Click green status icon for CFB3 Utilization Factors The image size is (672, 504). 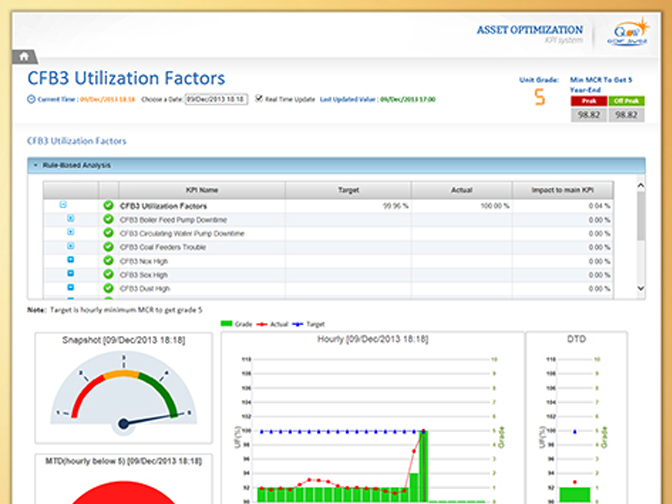click(108, 205)
